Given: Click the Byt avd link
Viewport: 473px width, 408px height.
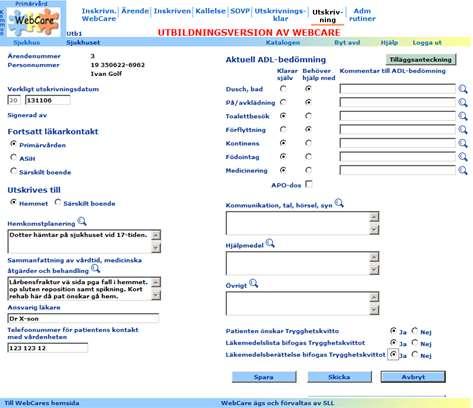Looking at the screenshot, I should tap(347, 43).
